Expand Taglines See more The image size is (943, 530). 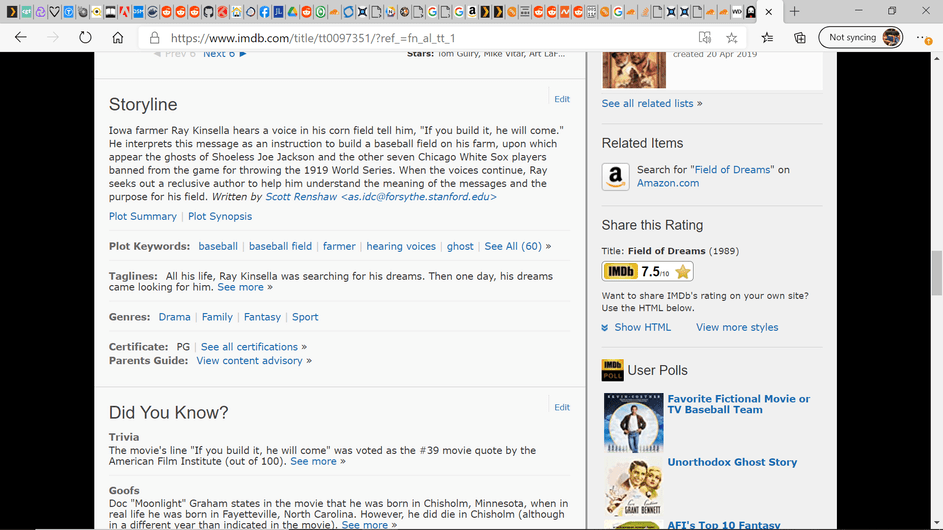click(240, 287)
